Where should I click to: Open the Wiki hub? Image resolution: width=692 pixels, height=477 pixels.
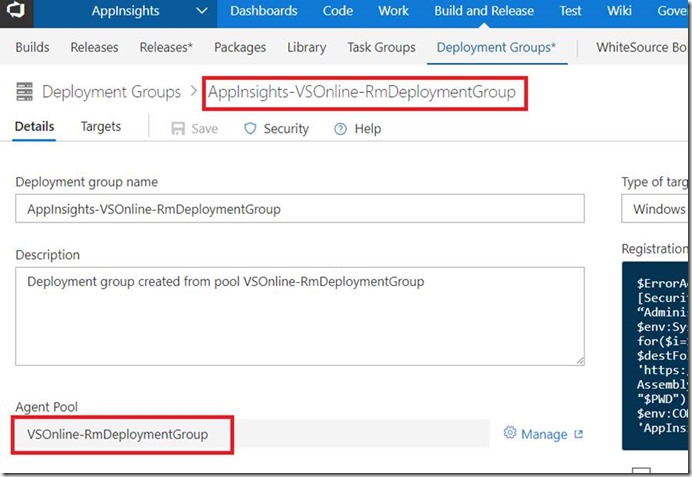(619, 11)
